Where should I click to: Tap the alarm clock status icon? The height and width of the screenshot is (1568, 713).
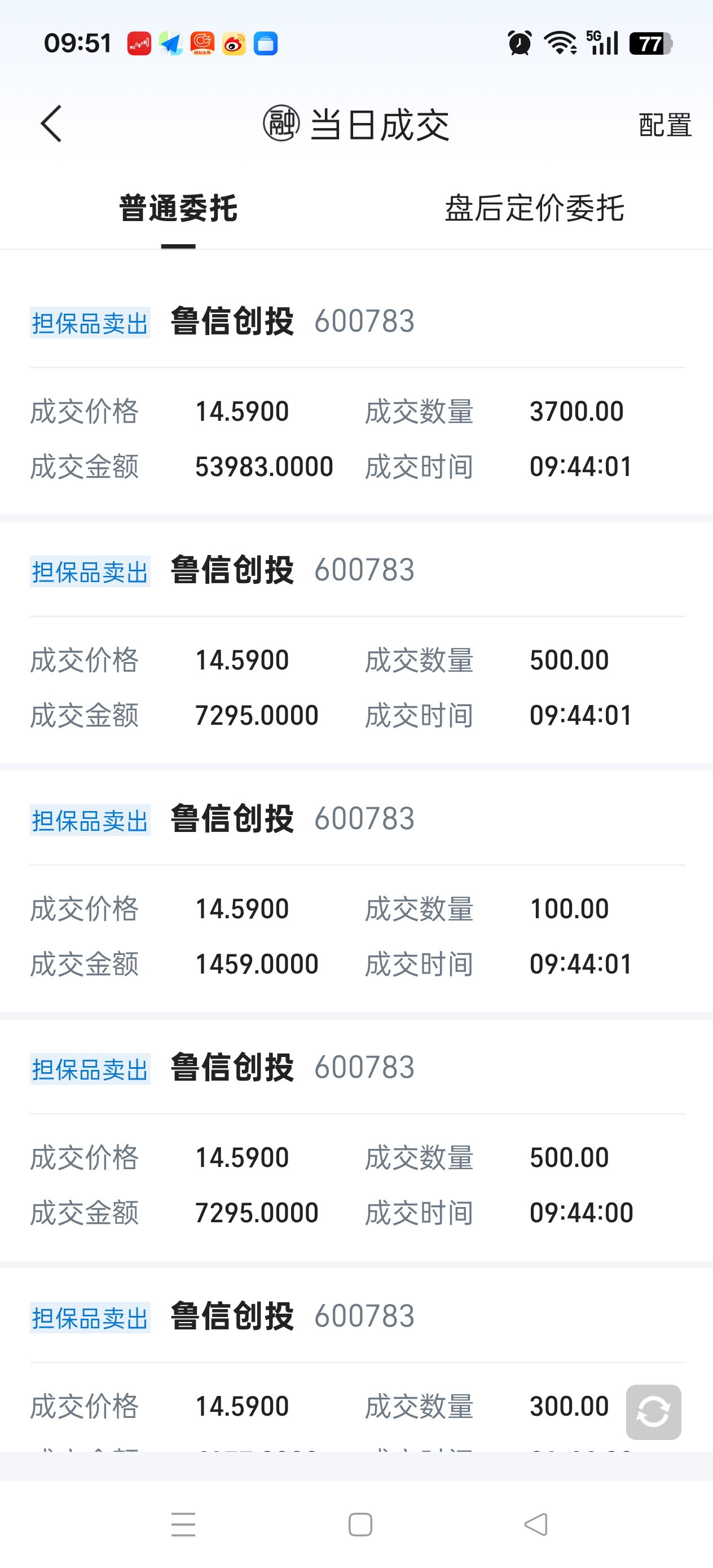point(520,43)
